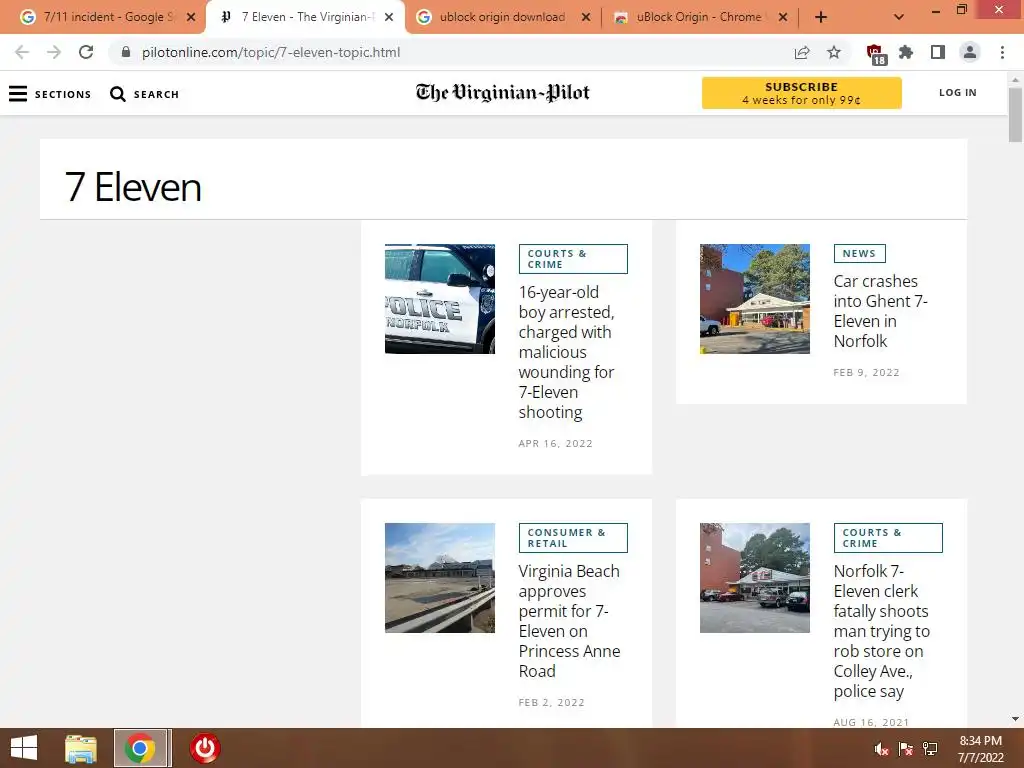Image resolution: width=1024 pixels, height=768 pixels.
Task: Open the Princess Anne Road lot photo
Action: point(440,577)
